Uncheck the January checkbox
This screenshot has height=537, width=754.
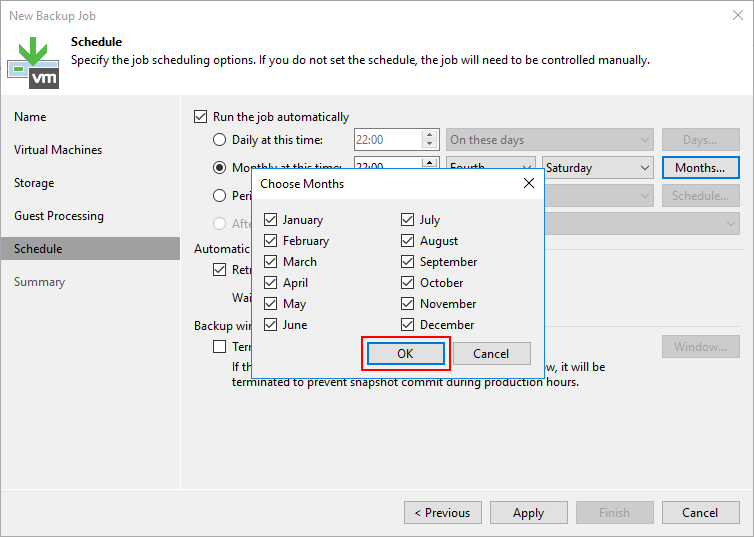[271, 220]
